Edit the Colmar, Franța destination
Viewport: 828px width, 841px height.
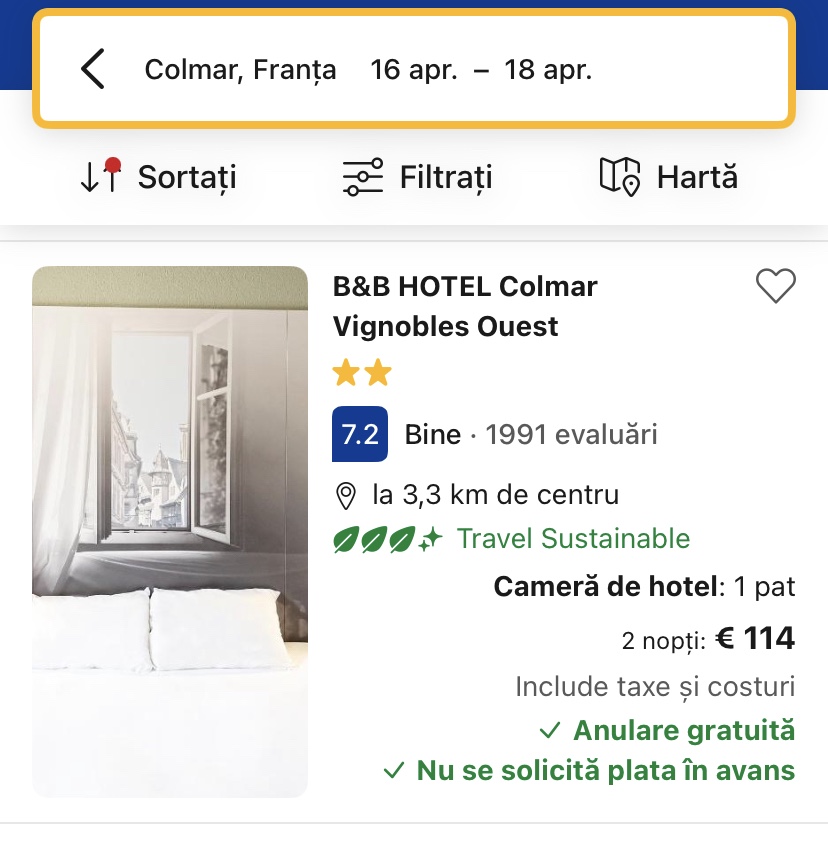click(241, 70)
